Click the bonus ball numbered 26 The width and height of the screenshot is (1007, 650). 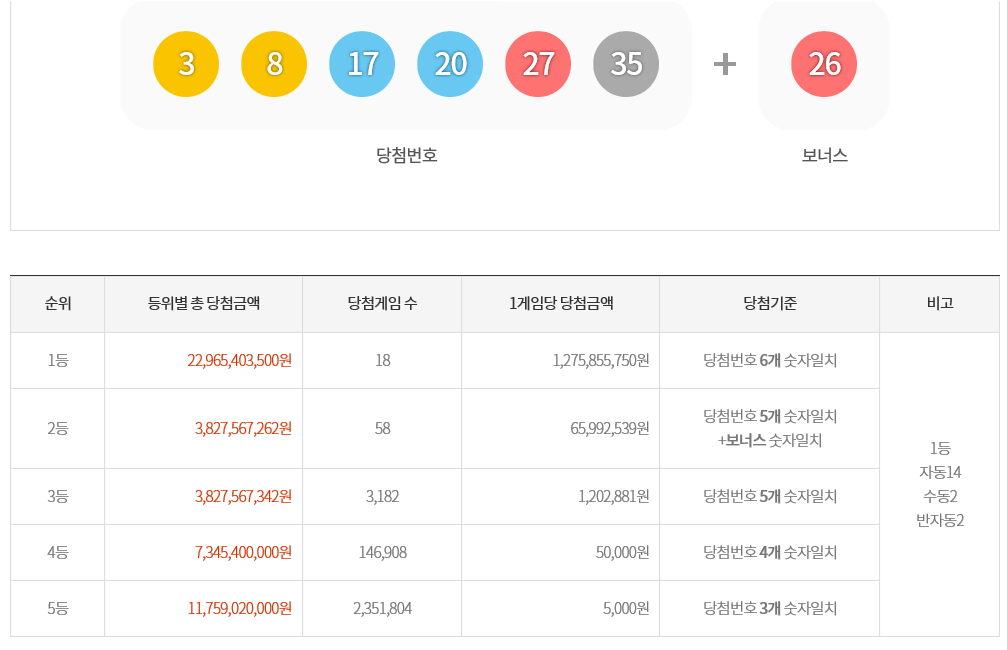click(824, 64)
